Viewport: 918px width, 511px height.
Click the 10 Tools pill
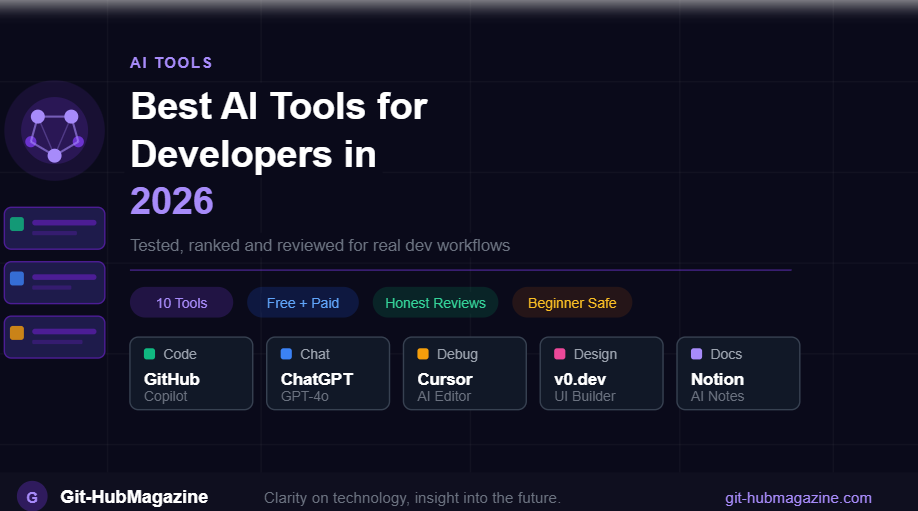(x=181, y=303)
